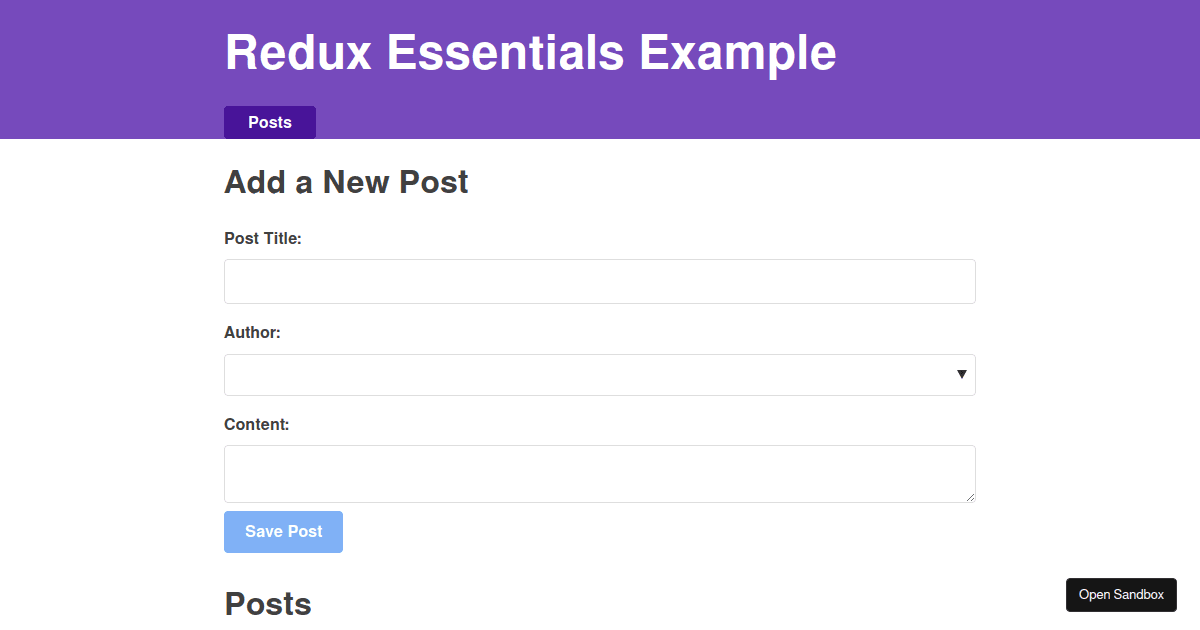The image size is (1200, 630).
Task: Click the textarea resize handle
Action: click(971, 496)
